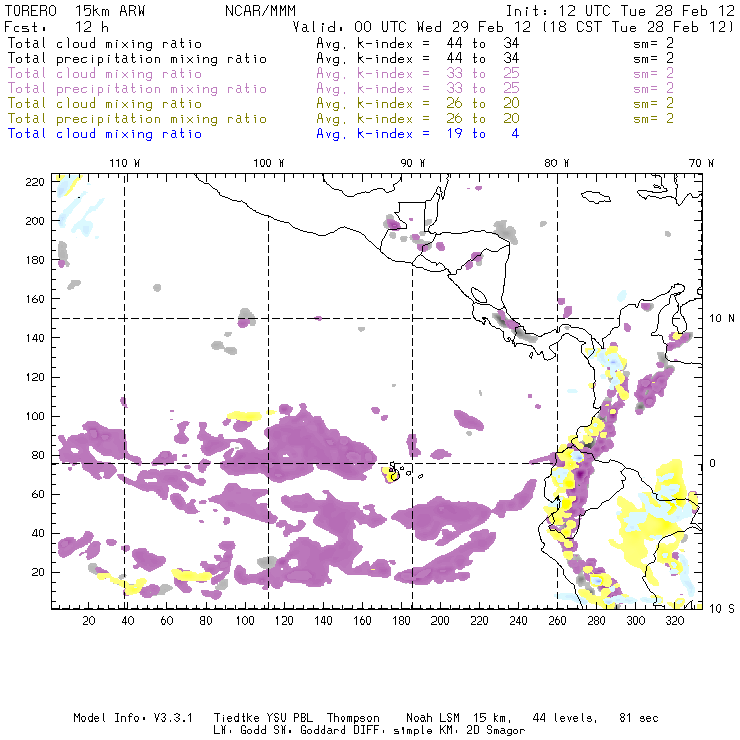740x740 pixels.
Task: Select "320" on the horizontal grid axis
Action: (674, 621)
